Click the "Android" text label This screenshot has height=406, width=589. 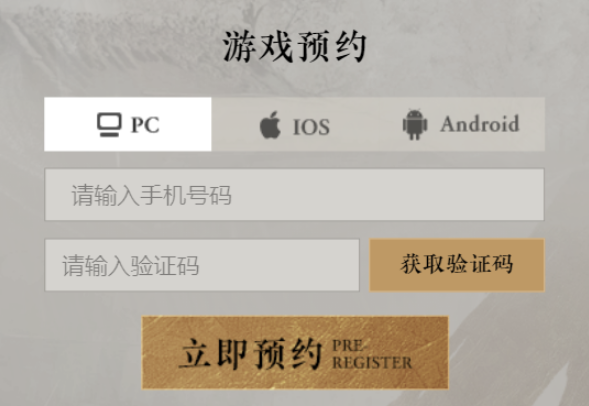pos(480,124)
